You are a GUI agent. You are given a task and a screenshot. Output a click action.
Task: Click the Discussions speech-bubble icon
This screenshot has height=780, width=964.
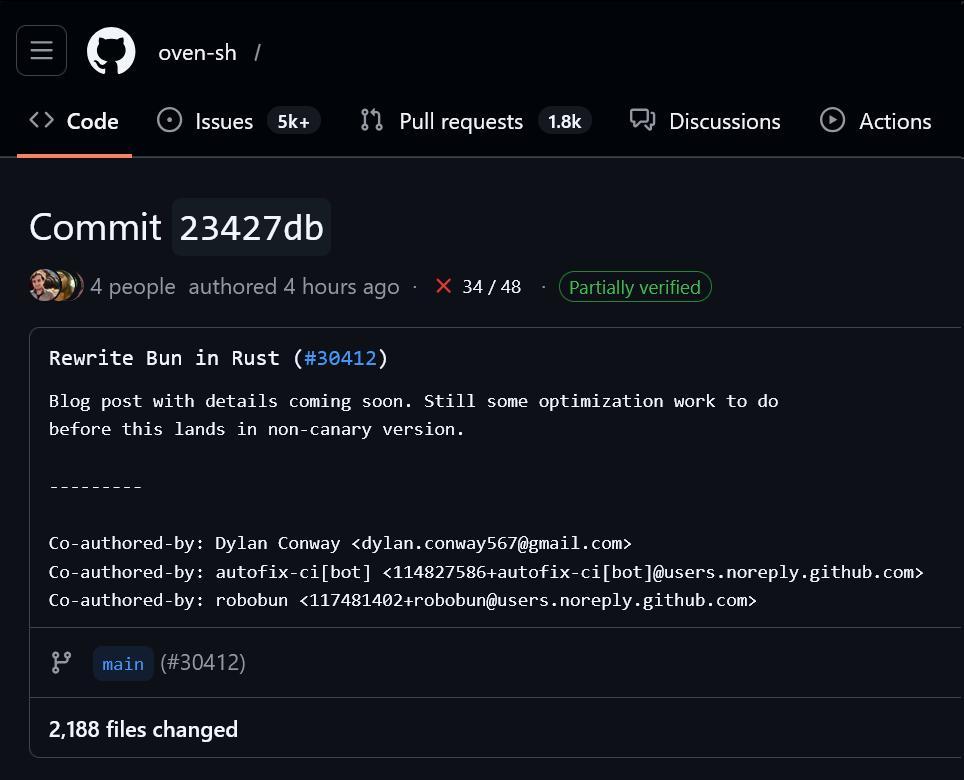642,120
